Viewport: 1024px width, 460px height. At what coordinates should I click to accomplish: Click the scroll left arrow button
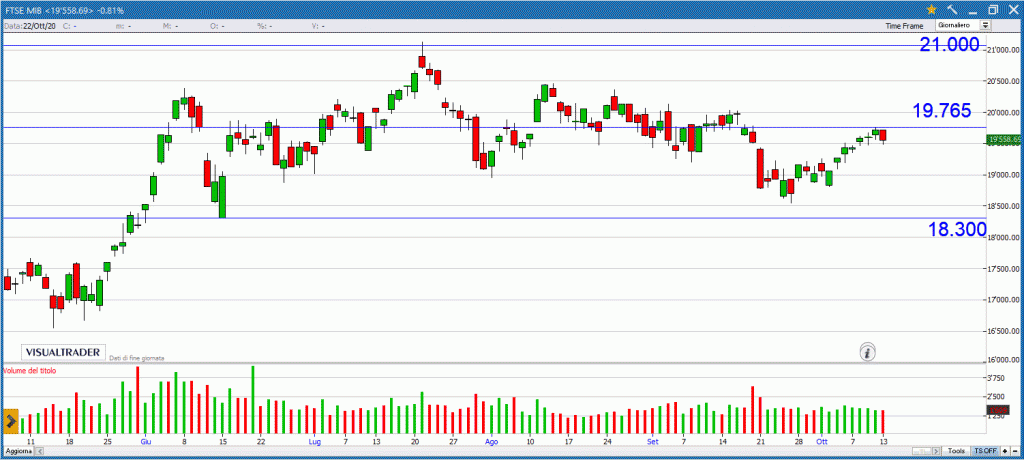[x=40, y=452]
